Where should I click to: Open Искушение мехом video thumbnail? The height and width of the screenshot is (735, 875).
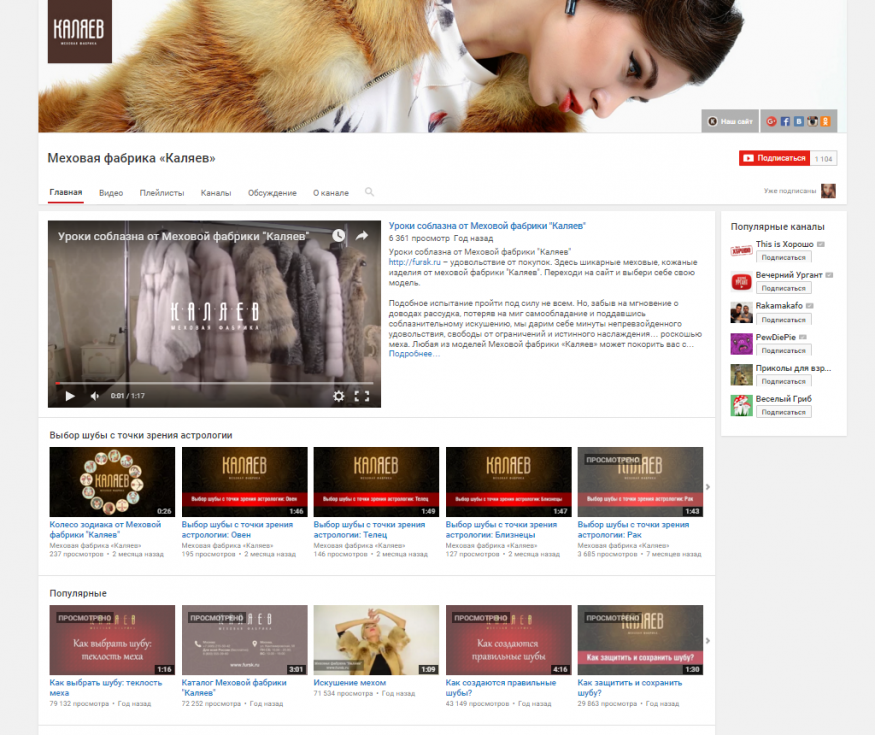tap(376, 640)
